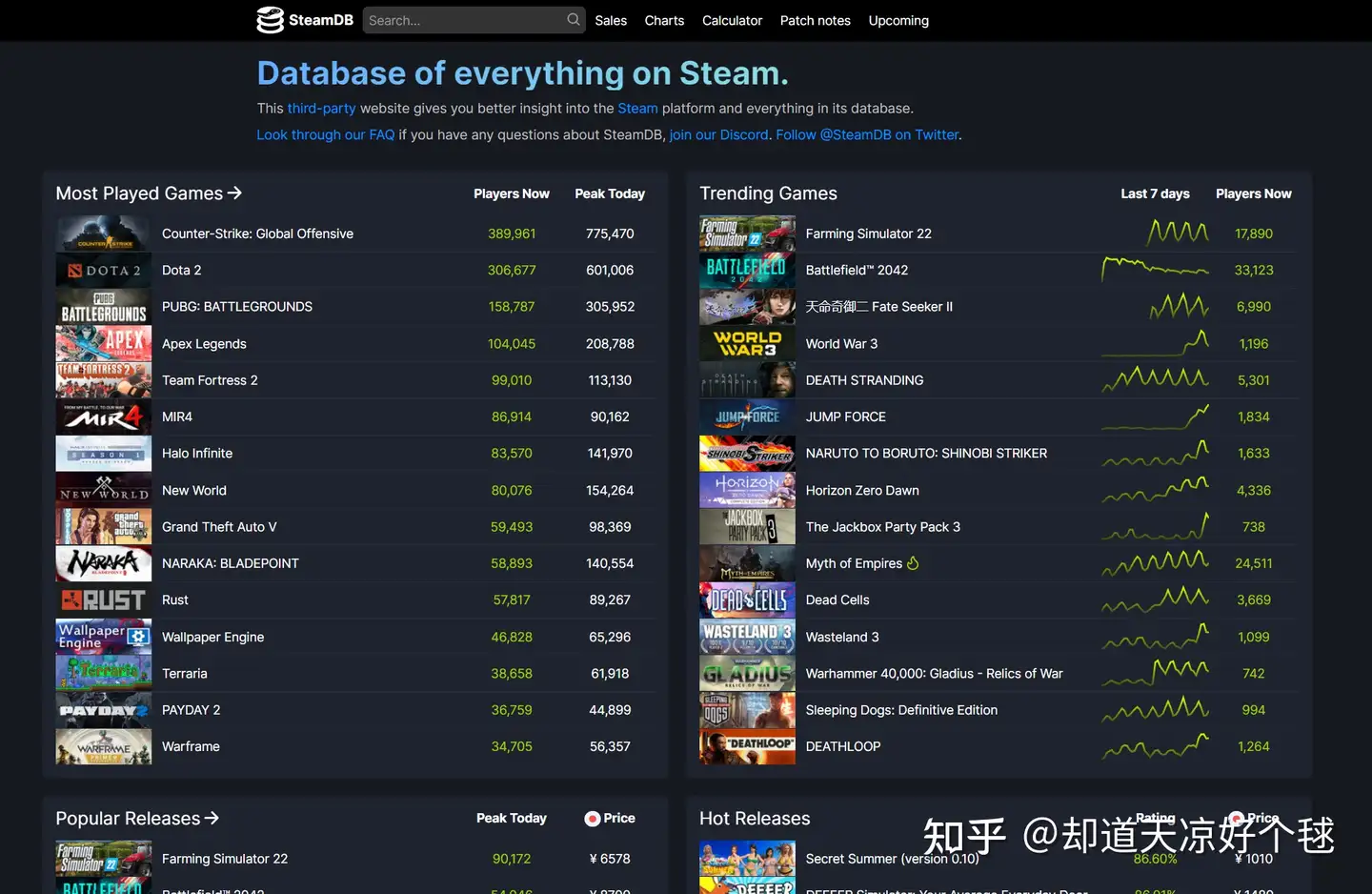
Task: Click the SteamDB logo icon
Action: click(271, 20)
